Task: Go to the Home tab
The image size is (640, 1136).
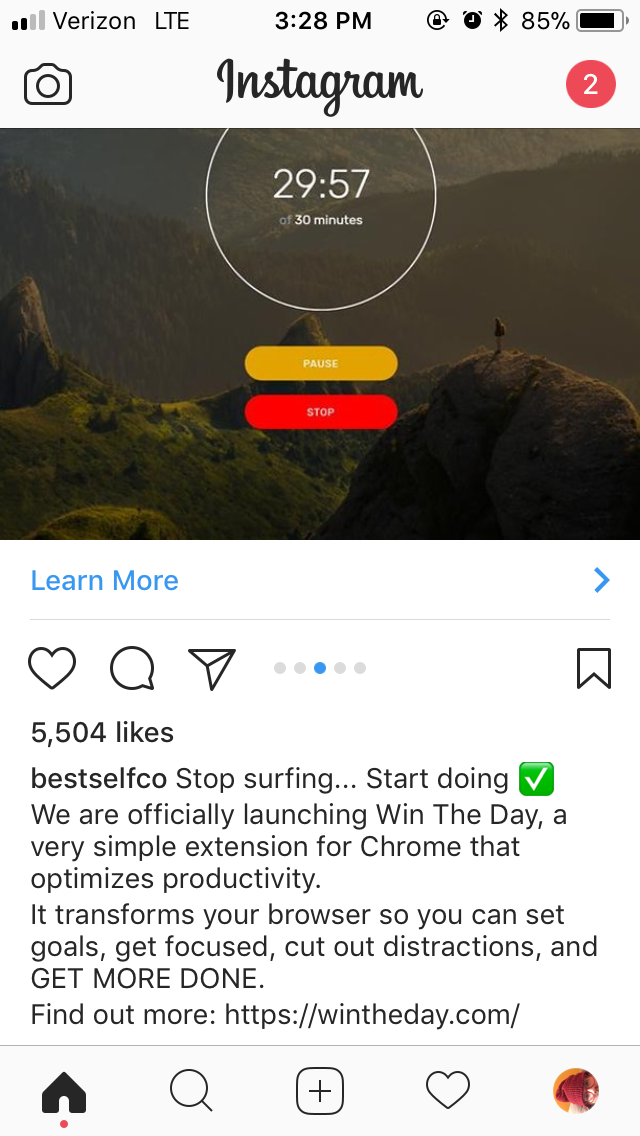Action: pos(64,1092)
